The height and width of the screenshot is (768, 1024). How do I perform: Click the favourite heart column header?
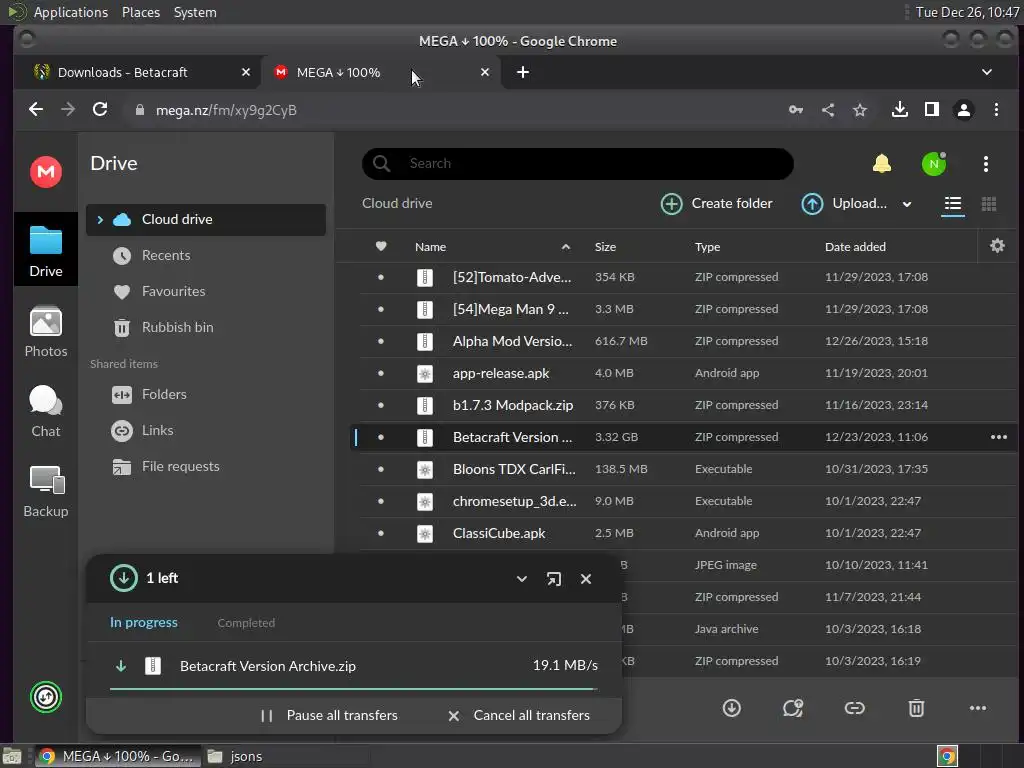381,246
